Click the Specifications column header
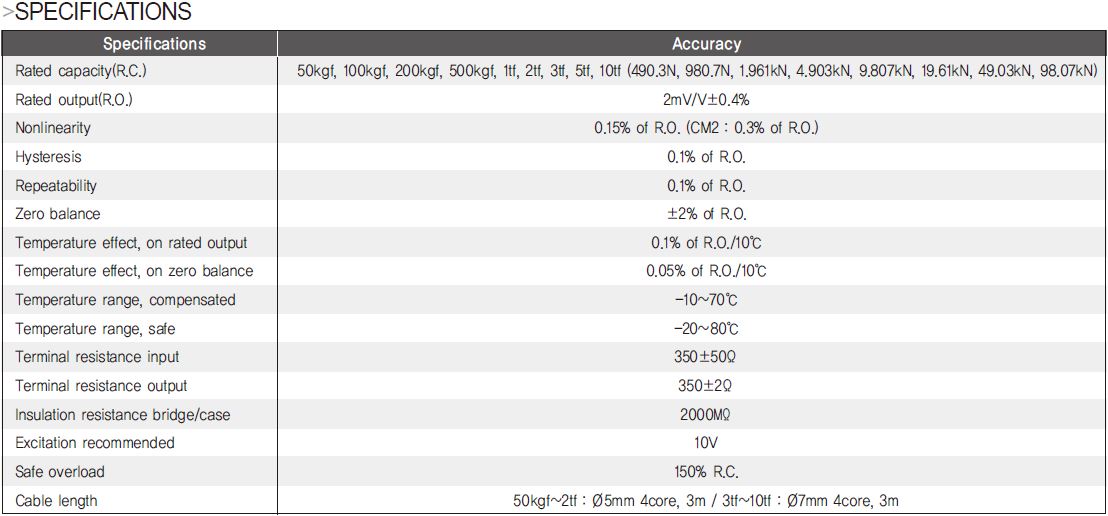Image resolution: width=1108 pixels, height=516 pixels. 154,44
